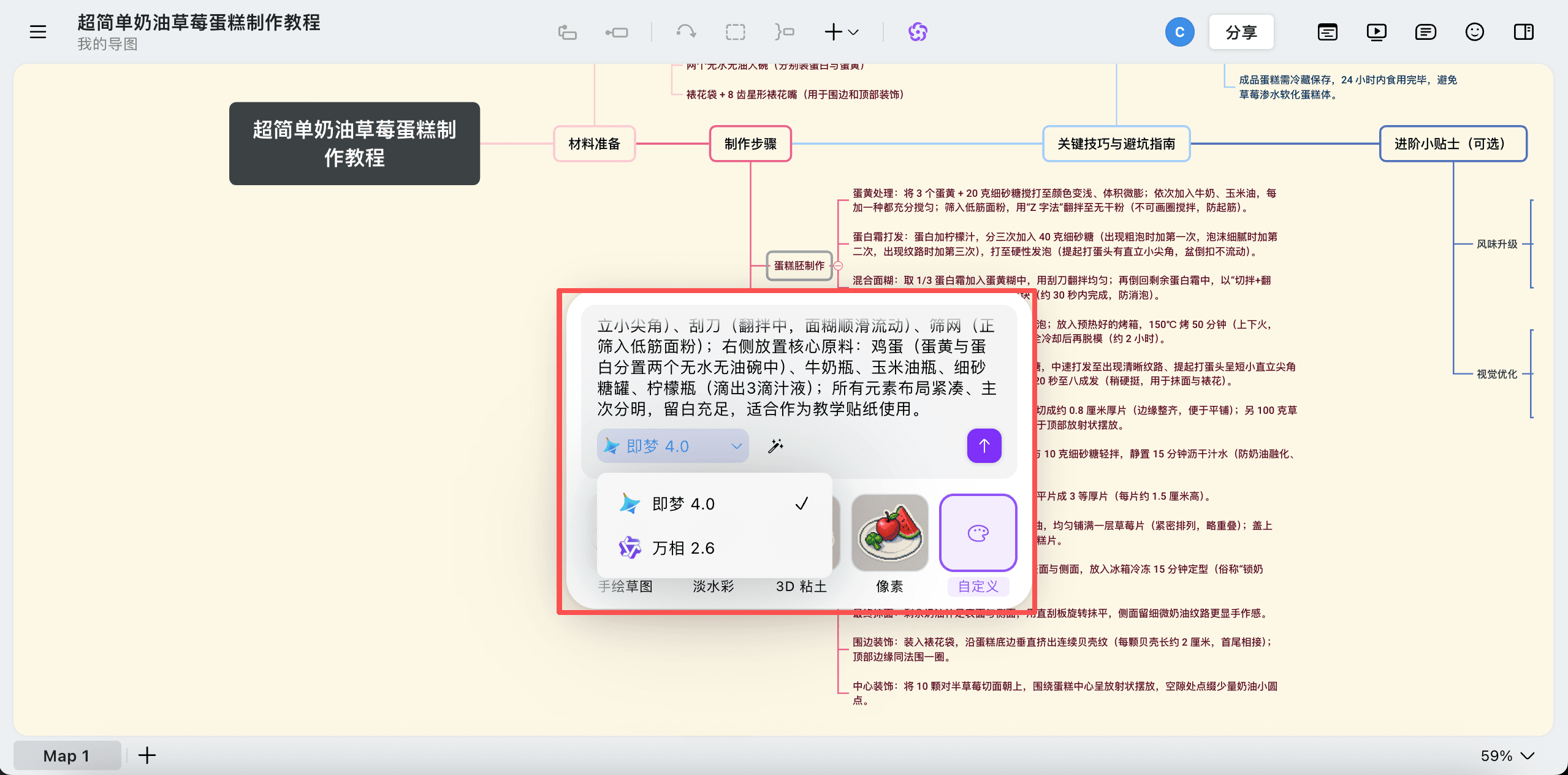Click the undo arrow in the toolbar
This screenshot has width=1568, height=775.
[x=685, y=31]
